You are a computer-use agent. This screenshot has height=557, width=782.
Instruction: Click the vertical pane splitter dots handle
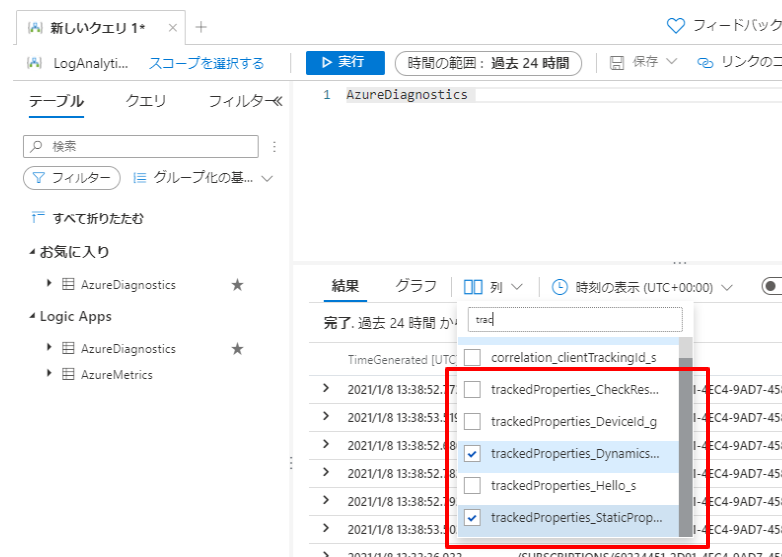coord(291,463)
